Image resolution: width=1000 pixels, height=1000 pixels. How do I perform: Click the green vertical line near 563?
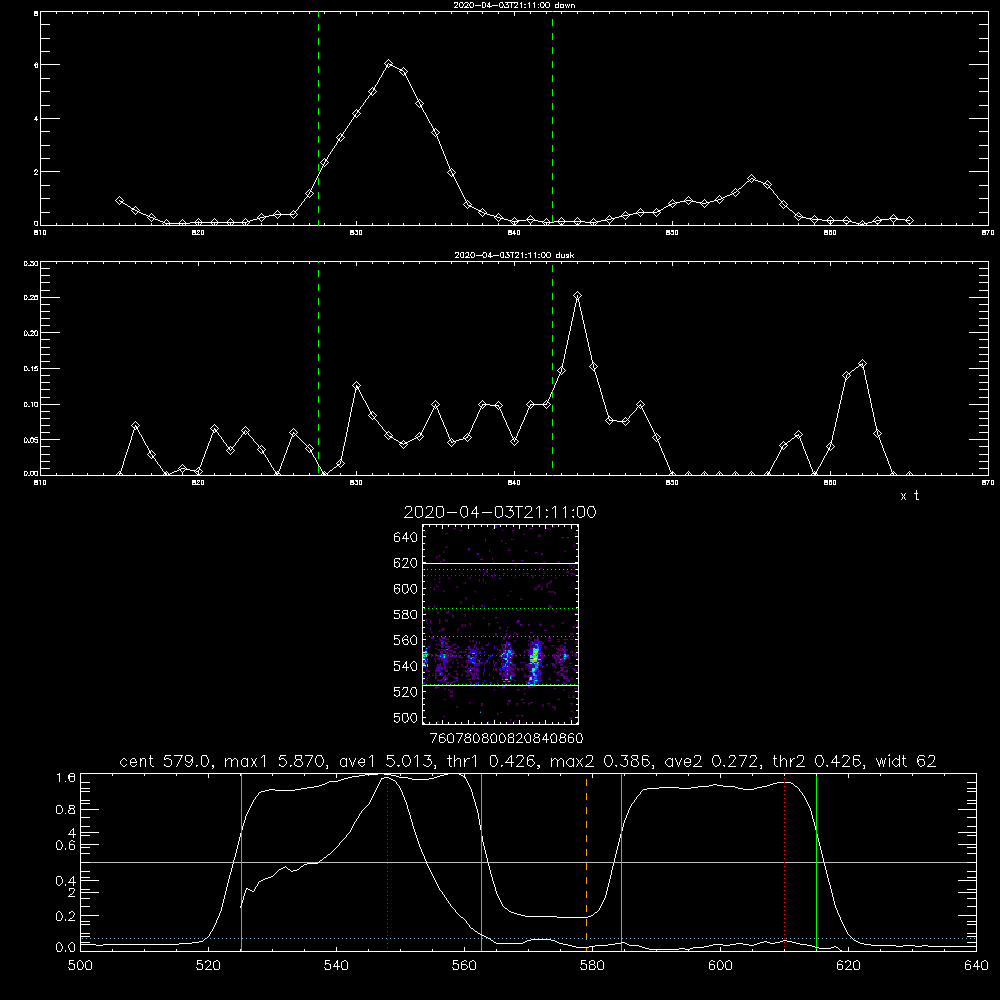click(x=482, y=862)
